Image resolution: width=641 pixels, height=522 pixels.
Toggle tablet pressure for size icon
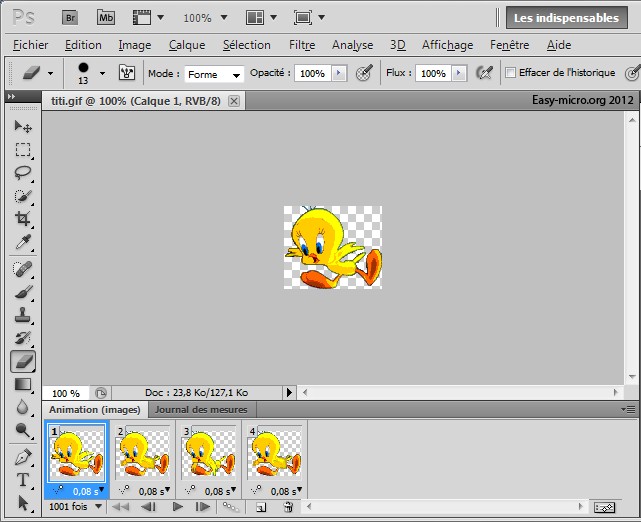tap(632, 73)
